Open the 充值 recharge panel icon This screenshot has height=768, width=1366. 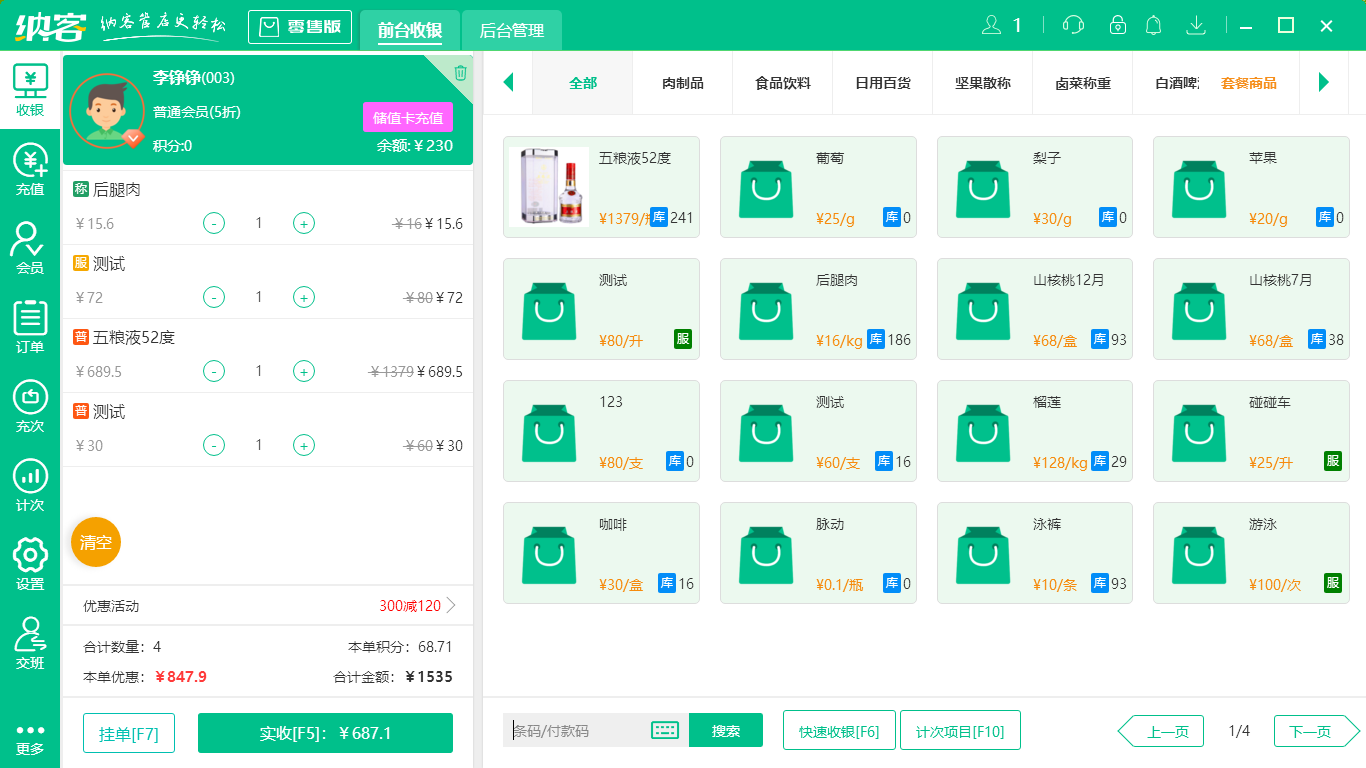(30, 166)
